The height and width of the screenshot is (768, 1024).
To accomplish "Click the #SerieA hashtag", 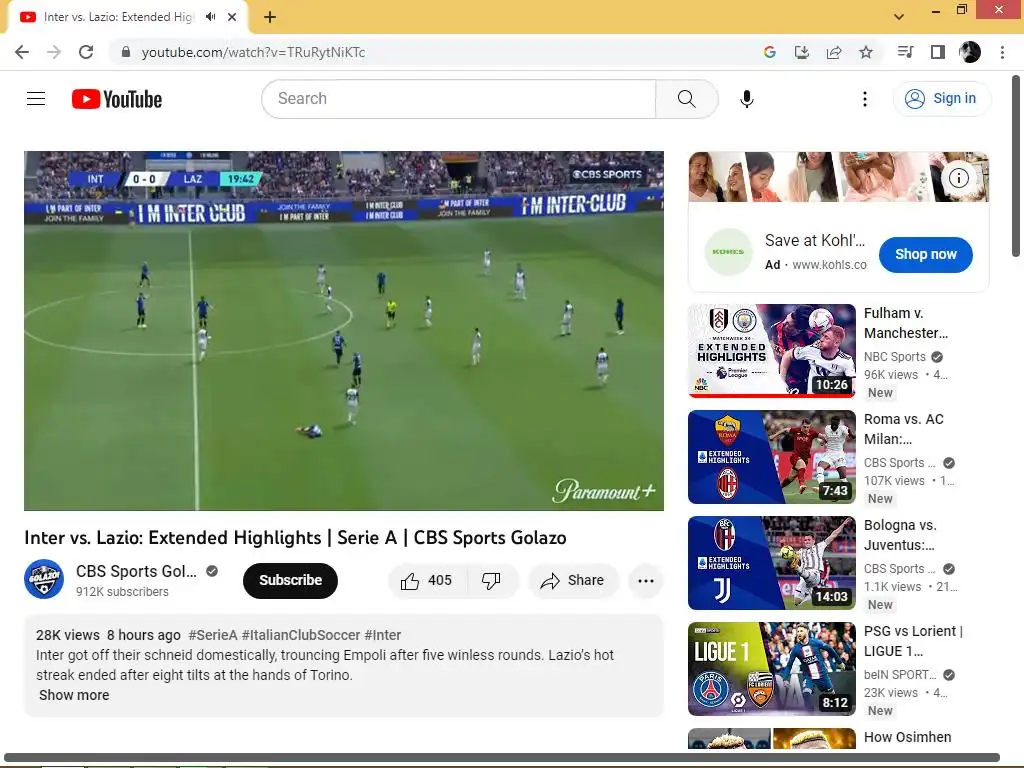I will coord(213,635).
